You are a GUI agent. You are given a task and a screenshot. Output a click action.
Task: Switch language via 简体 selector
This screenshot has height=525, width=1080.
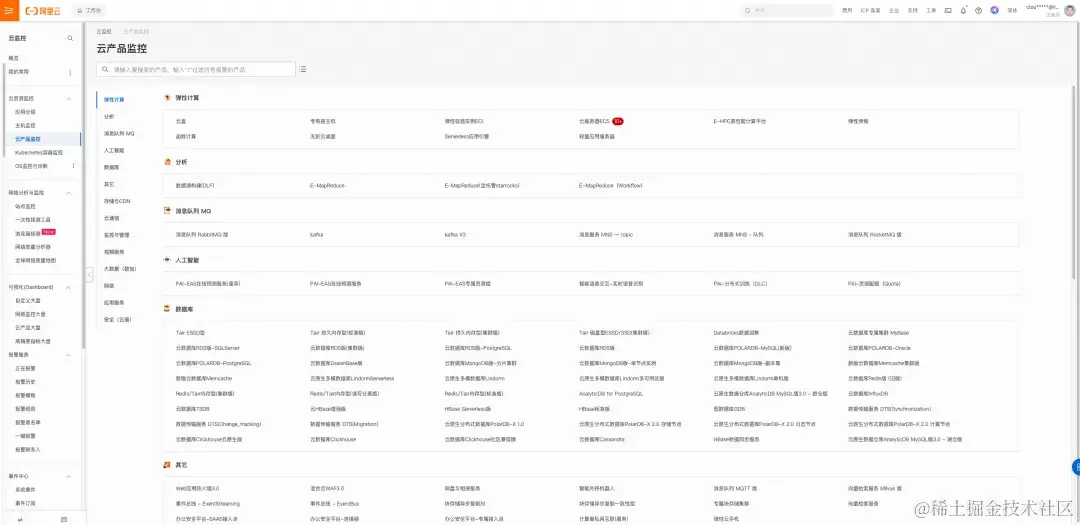[x=1012, y=11]
